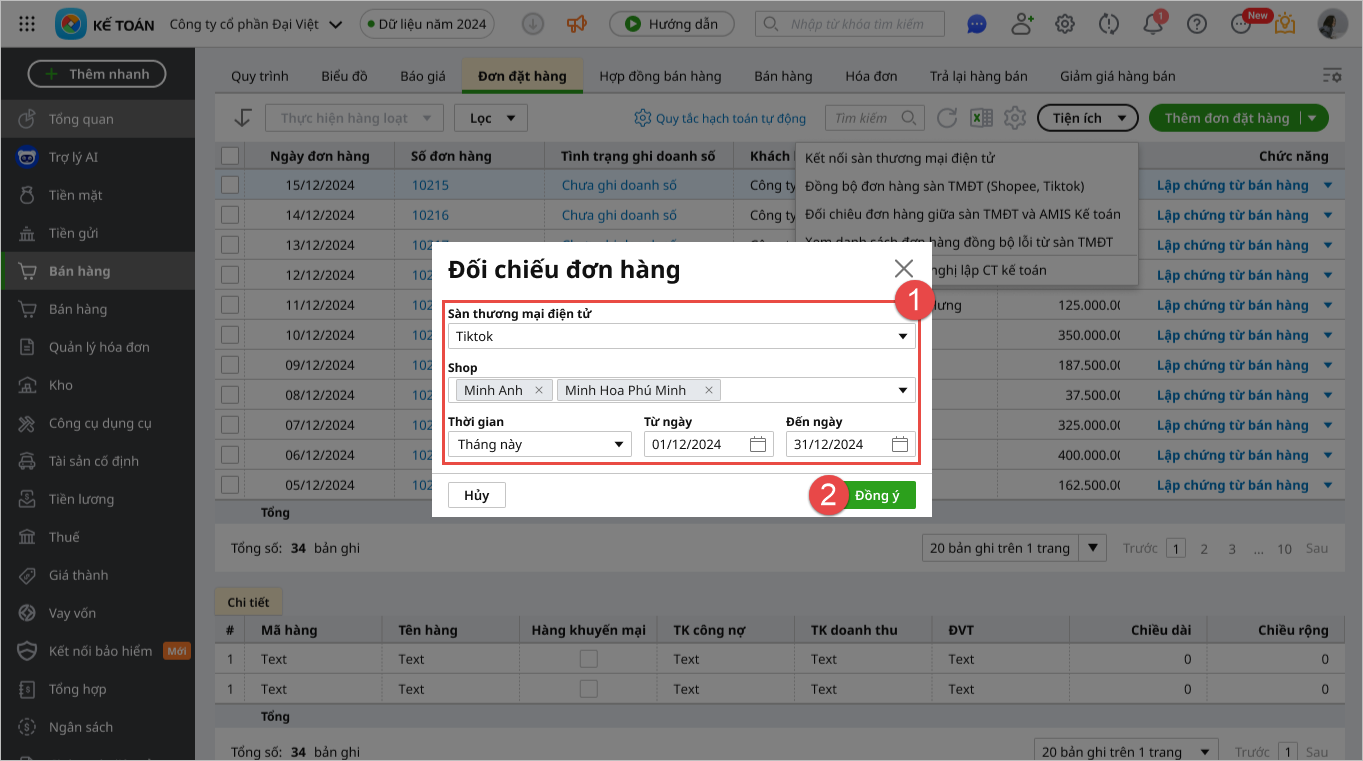Open calendar picker for Từ ngày
The width and height of the screenshot is (1363, 761).
point(758,444)
